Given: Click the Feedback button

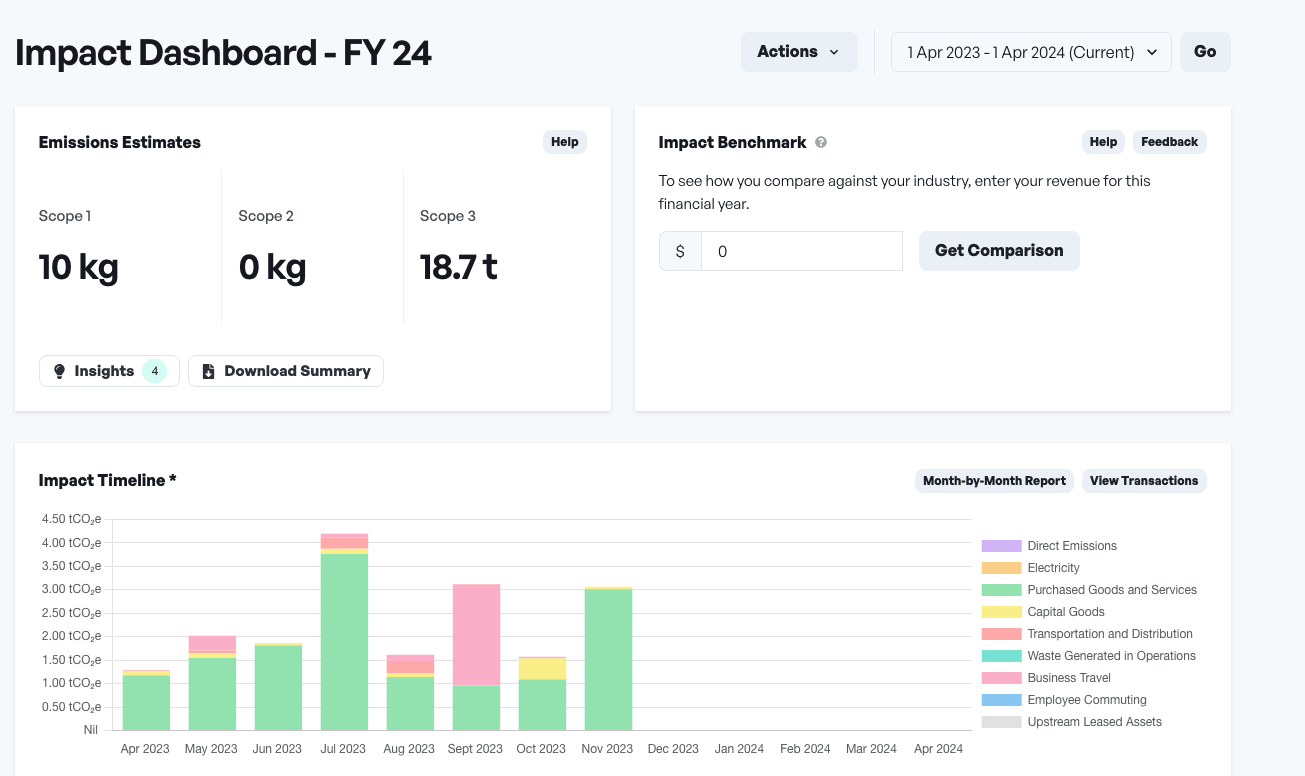Looking at the screenshot, I should (x=1169, y=142).
